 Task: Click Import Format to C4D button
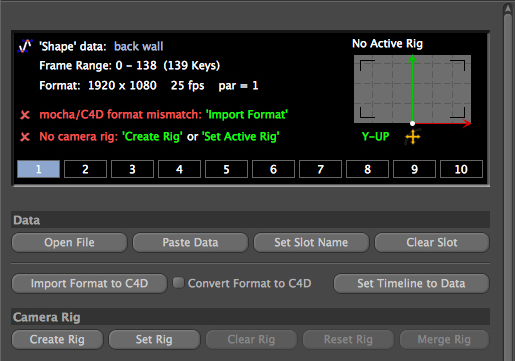(x=89, y=283)
